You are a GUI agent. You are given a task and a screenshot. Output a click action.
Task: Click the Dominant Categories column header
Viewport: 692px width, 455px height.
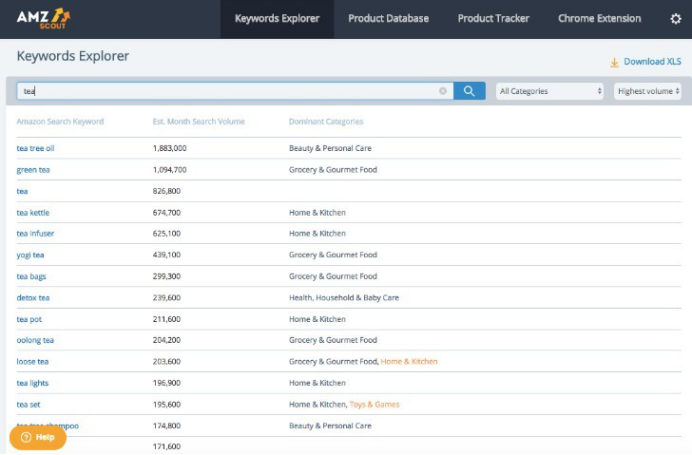[326, 121]
